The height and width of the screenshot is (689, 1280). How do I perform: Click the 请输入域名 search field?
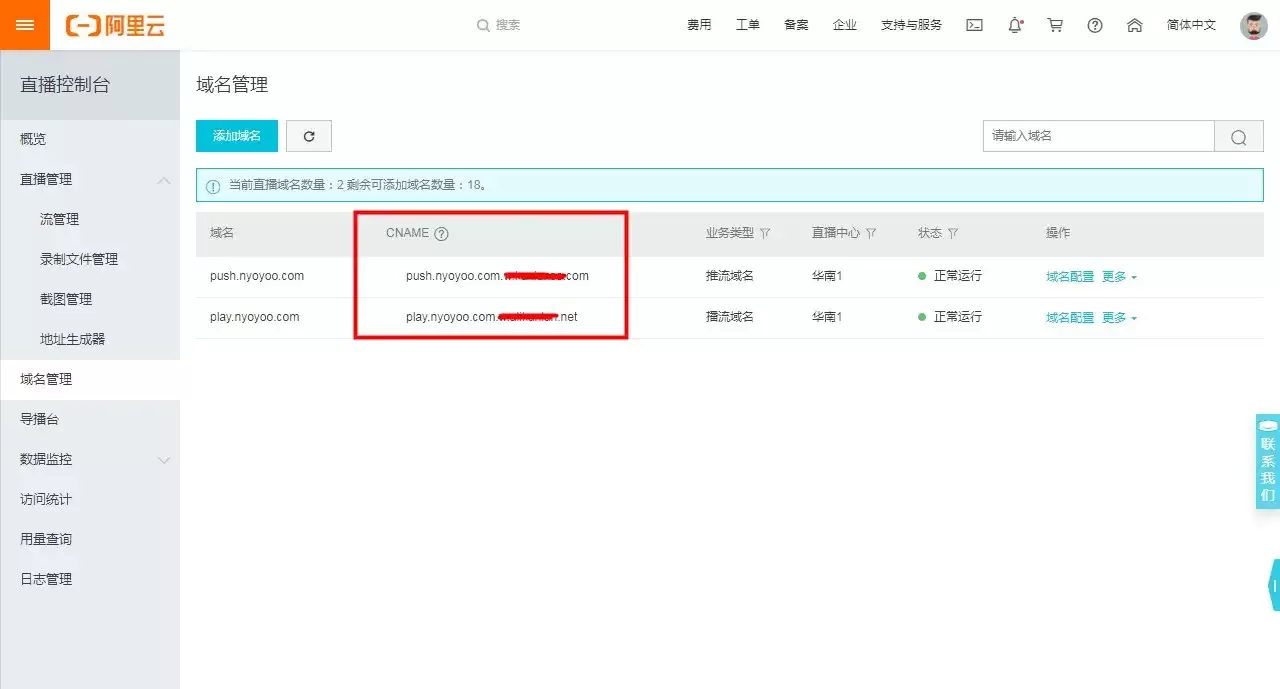click(1098, 136)
